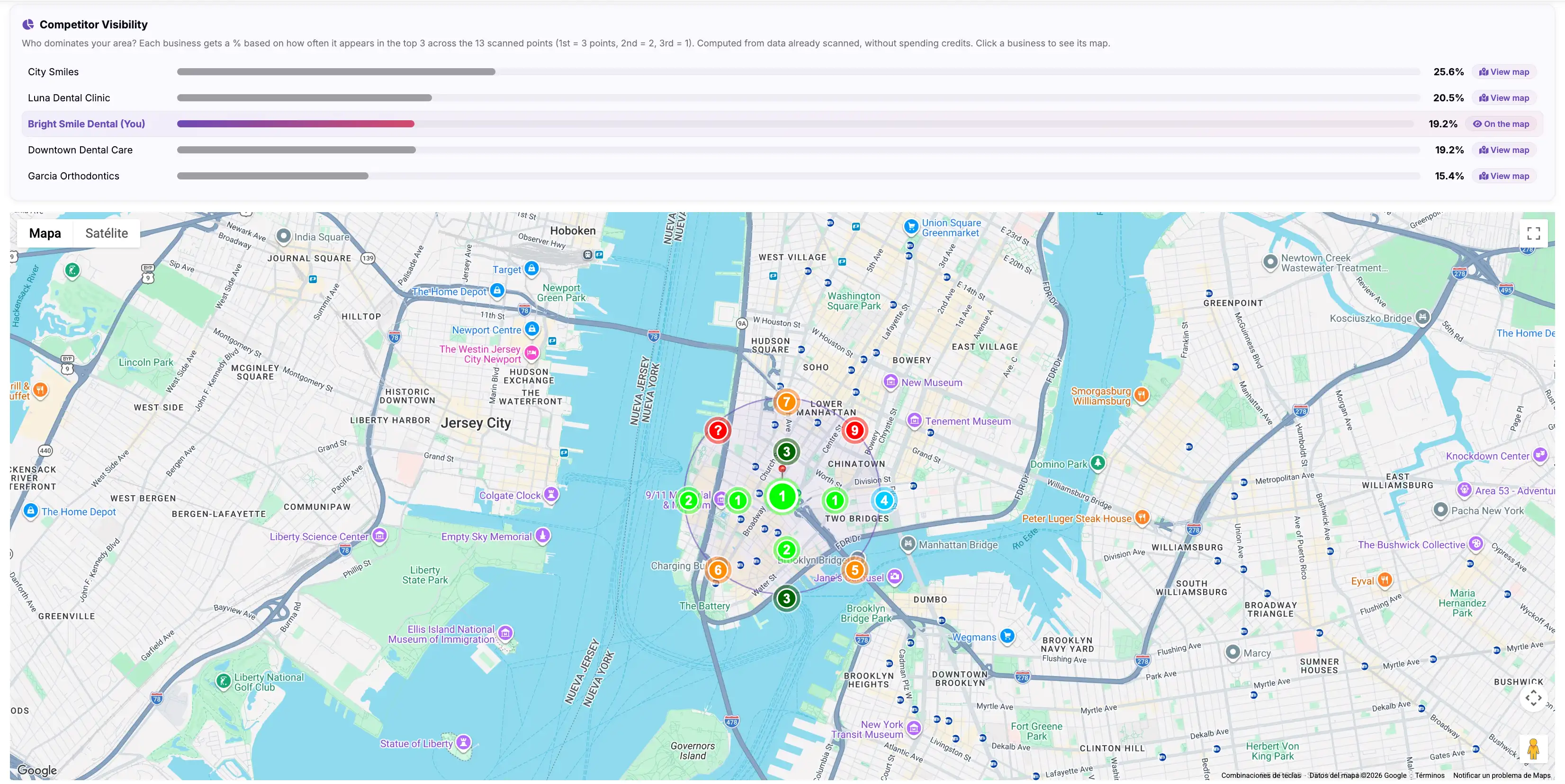Click the Union Square Greenmarket icon

911,226
